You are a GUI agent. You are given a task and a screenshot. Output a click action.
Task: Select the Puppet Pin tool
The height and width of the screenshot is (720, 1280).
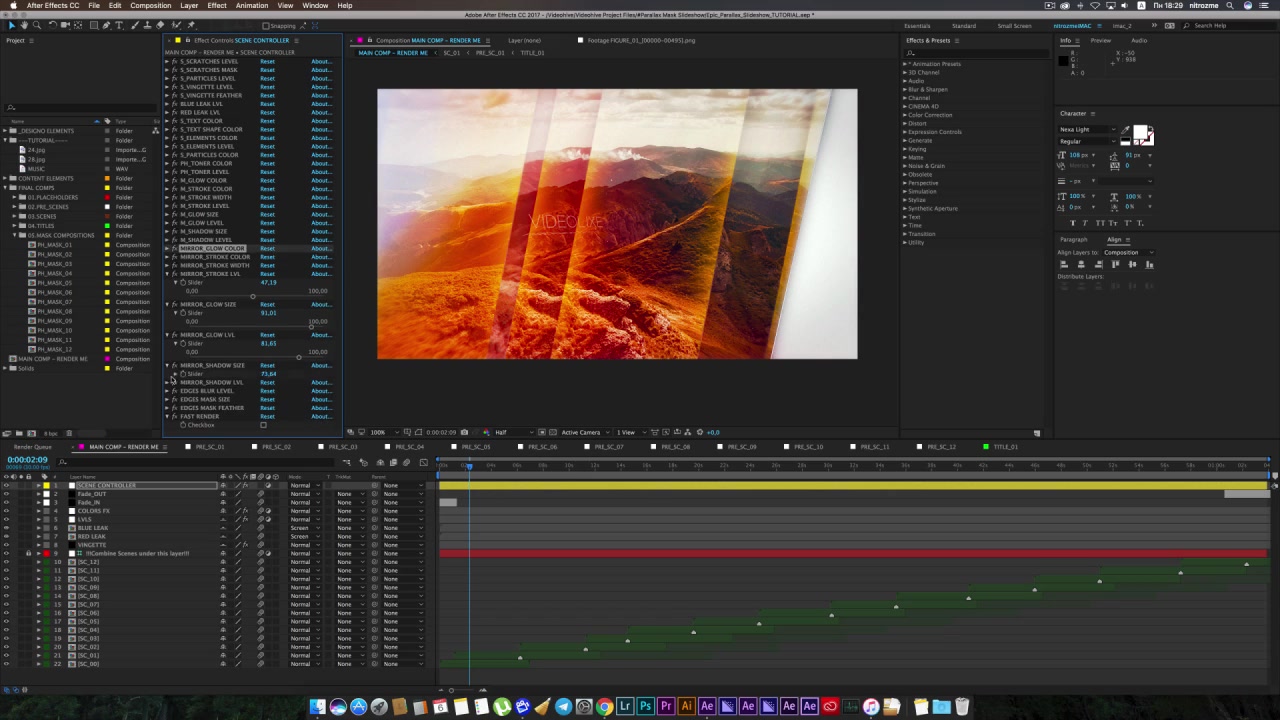tap(191, 25)
